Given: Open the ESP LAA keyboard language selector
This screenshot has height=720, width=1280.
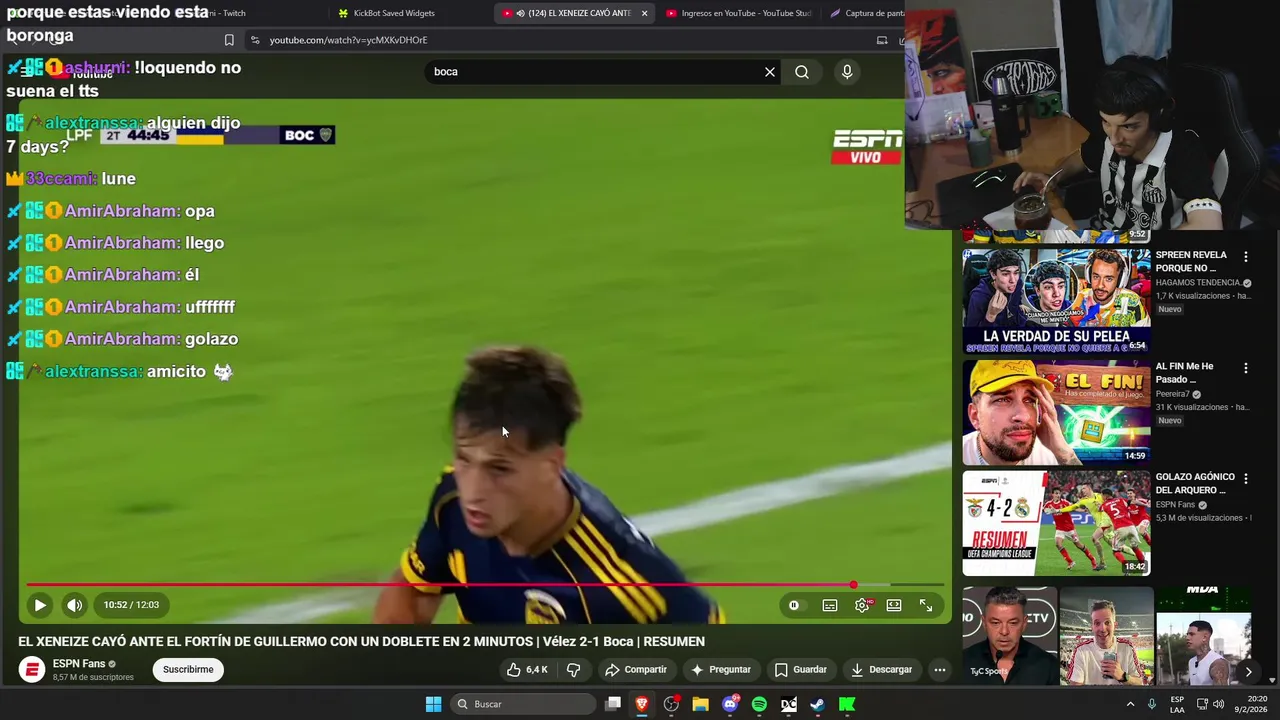Looking at the screenshot, I should pyautogui.click(x=1178, y=704).
